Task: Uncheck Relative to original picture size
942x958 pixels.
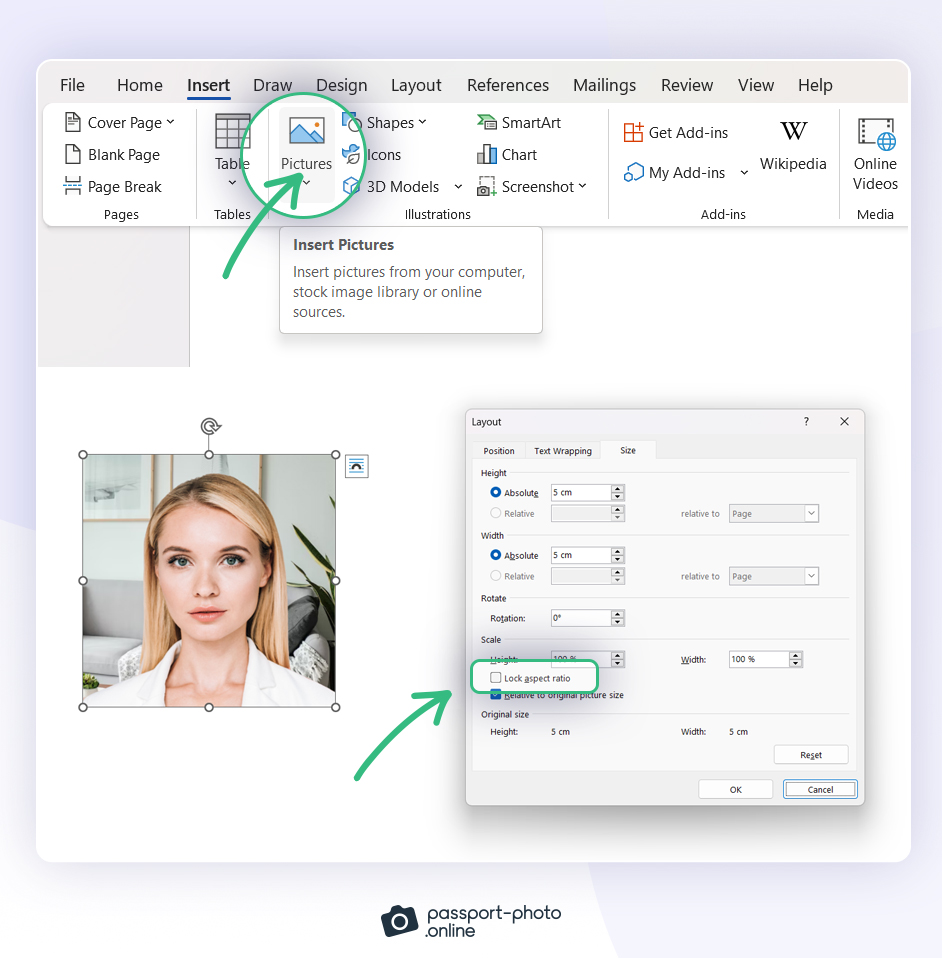Action: click(x=496, y=695)
